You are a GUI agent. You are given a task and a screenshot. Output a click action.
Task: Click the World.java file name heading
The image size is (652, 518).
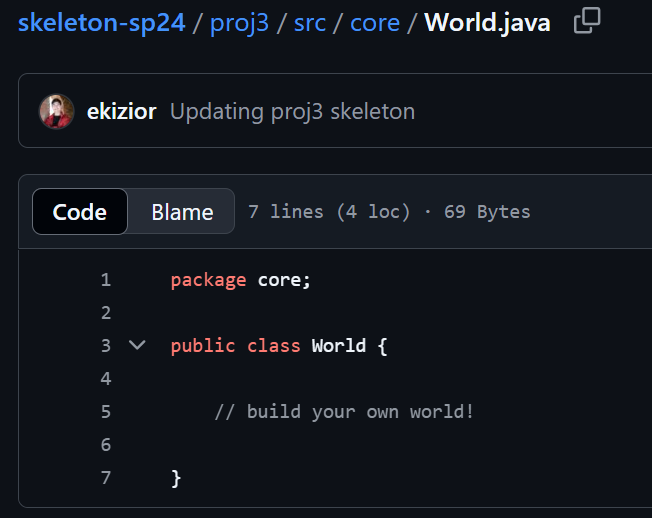[x=487, y=22]
